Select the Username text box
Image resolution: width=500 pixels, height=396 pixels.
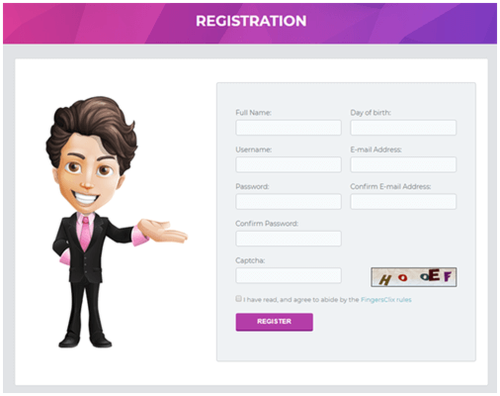point(288,165)
